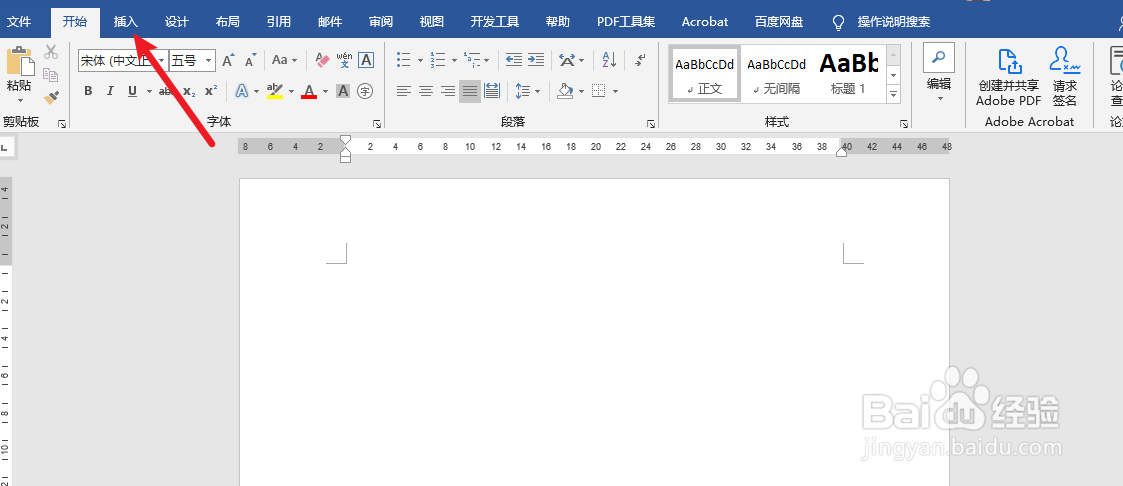Apply the 正文 (Normal) style
The image size is (1123, 486).
point(705,74)
